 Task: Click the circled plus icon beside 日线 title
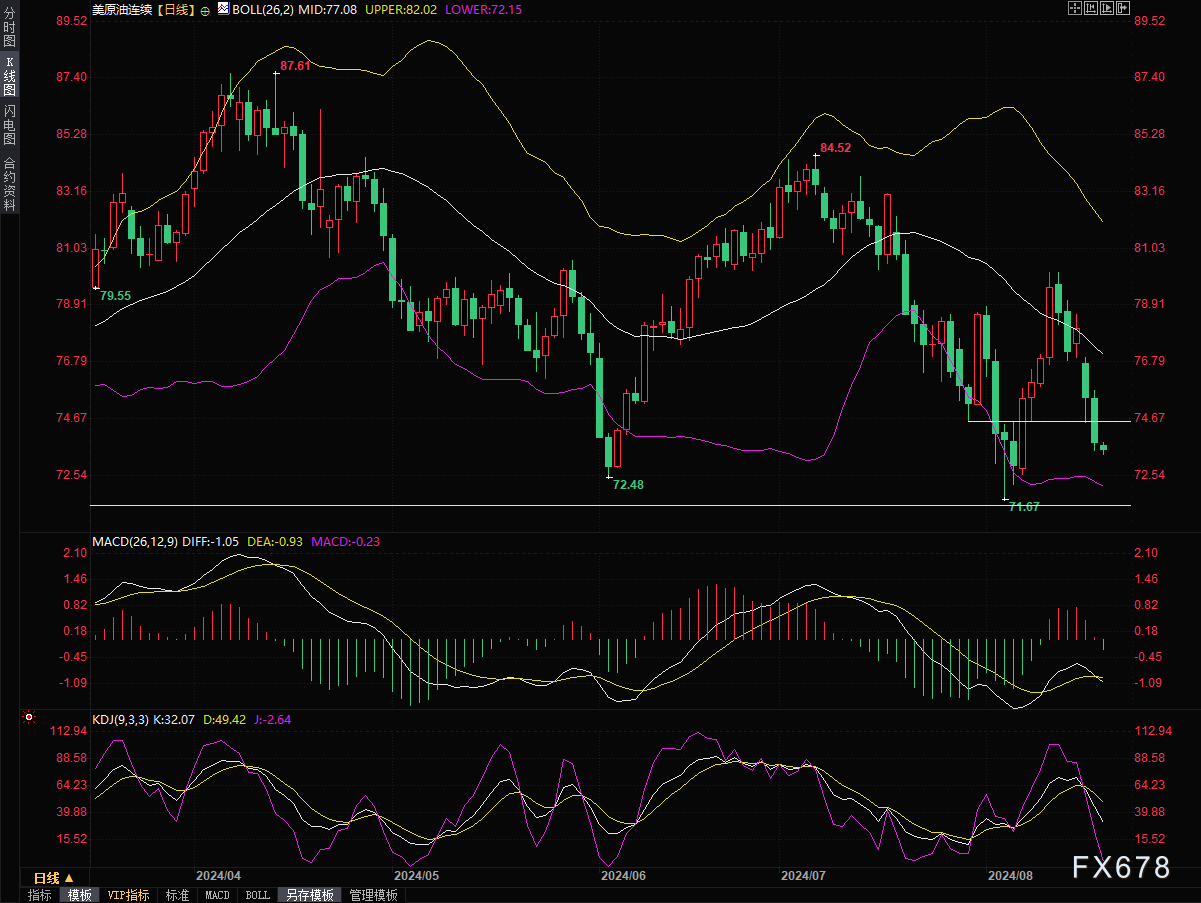(205, 10)
